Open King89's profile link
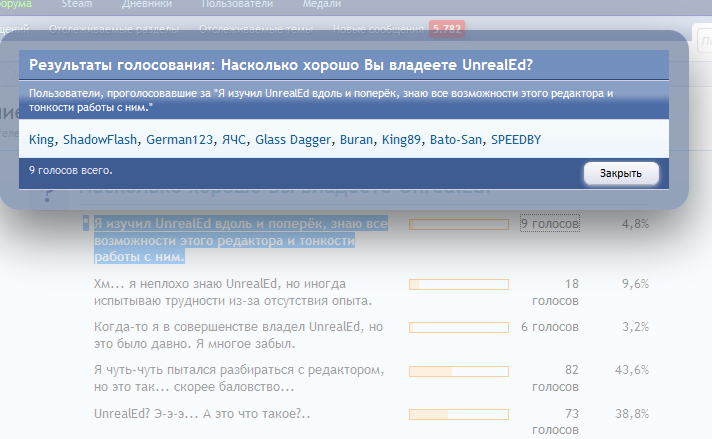Viewport: 712px width, 439px height. click(x=401, y=140)
